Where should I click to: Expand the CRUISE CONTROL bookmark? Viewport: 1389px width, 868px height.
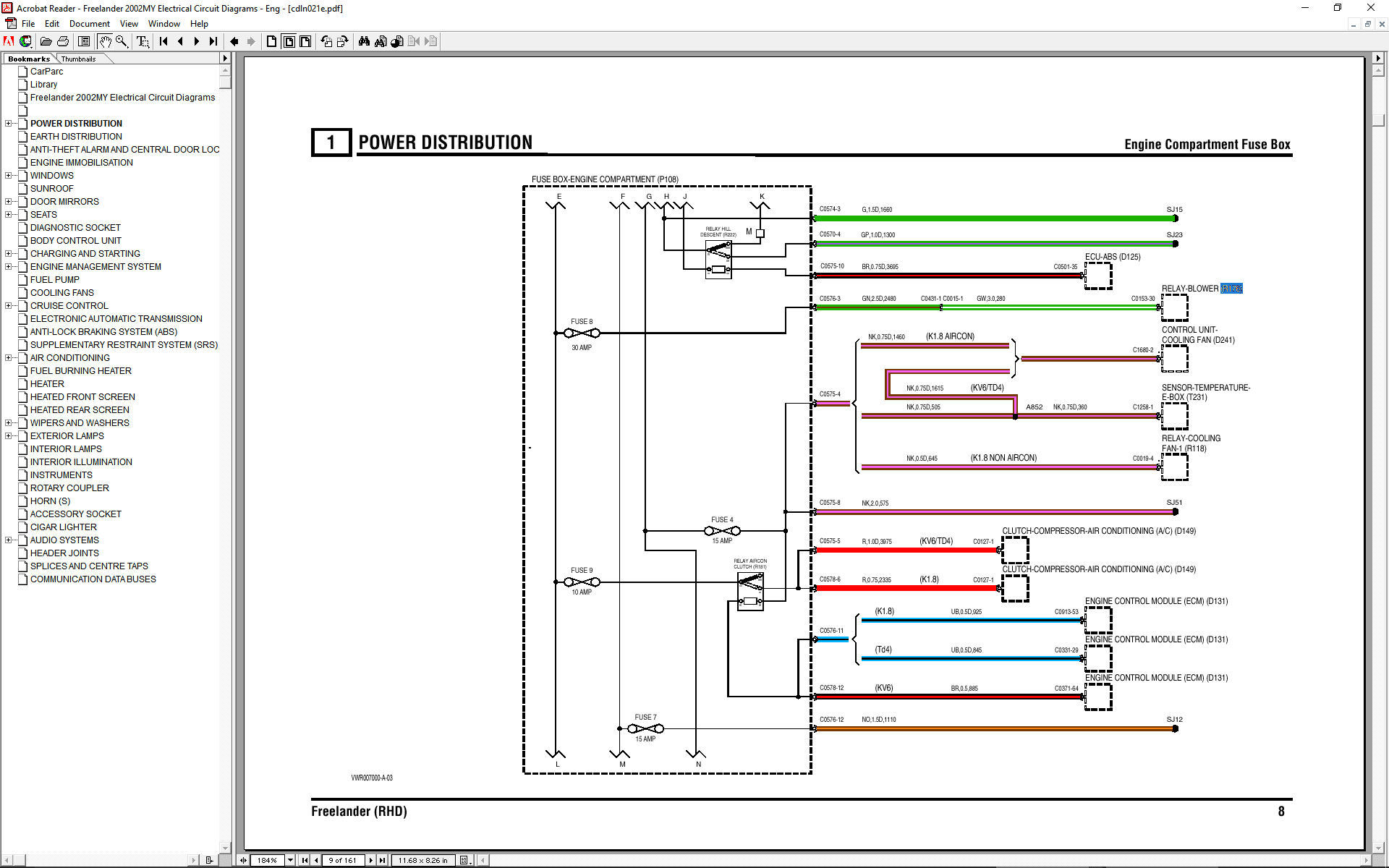point(8,306)
